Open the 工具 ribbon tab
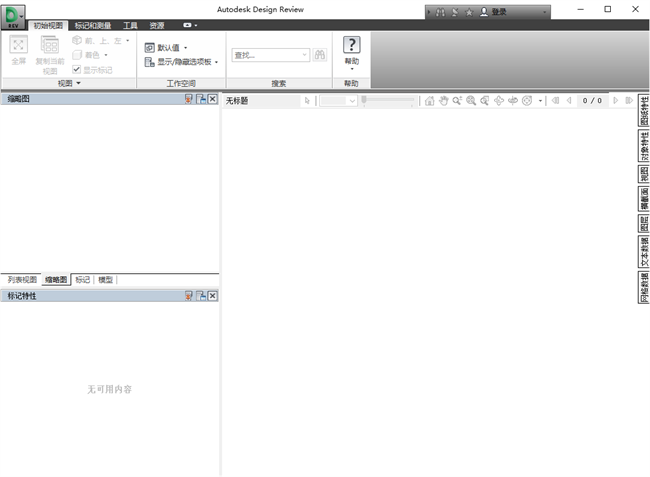The image size is (650, 477). (130, 25)
